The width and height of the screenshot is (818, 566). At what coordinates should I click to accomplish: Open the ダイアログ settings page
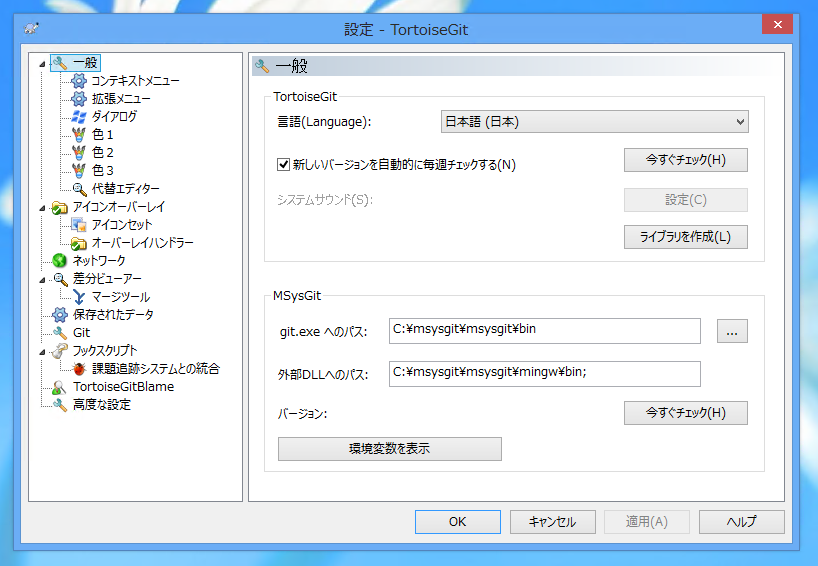pos(114,117)
